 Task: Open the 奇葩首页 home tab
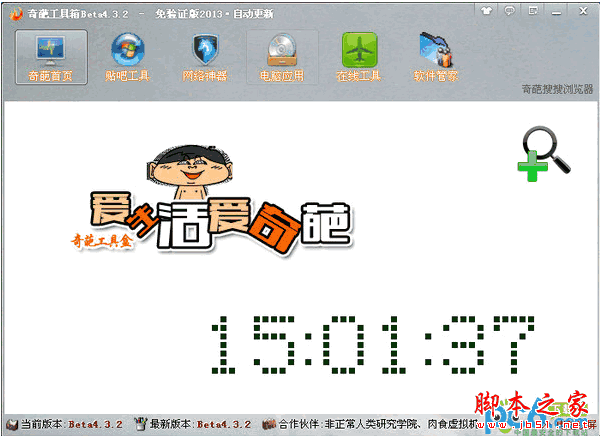[51, 57]
